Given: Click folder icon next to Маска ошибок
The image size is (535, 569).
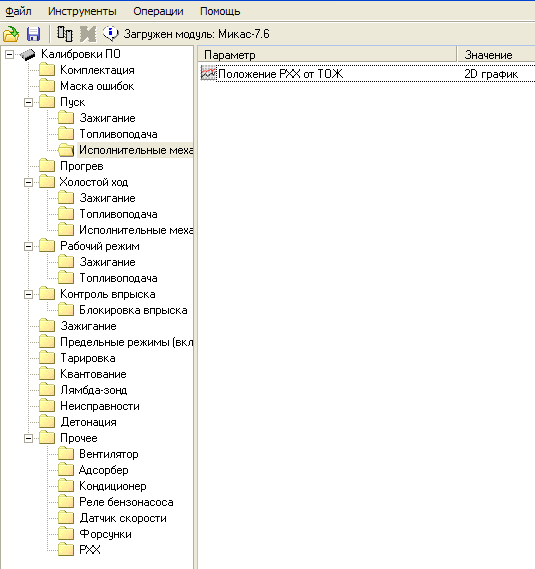Looking at the screenshot, I should click(47, 86).
